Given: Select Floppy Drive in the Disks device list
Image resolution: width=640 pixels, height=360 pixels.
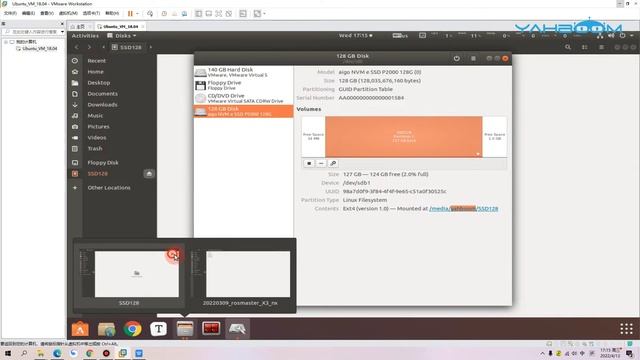Looking at the screenshot, I should pos(243,85).
